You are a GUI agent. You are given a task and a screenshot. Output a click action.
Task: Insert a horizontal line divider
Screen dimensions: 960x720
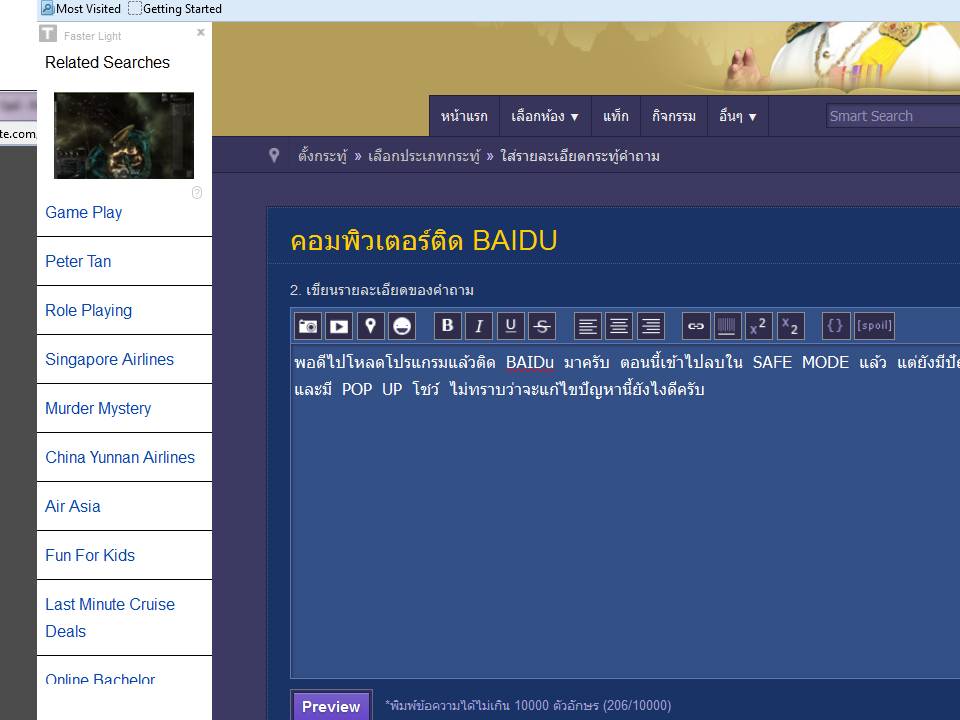pos(727,326)
